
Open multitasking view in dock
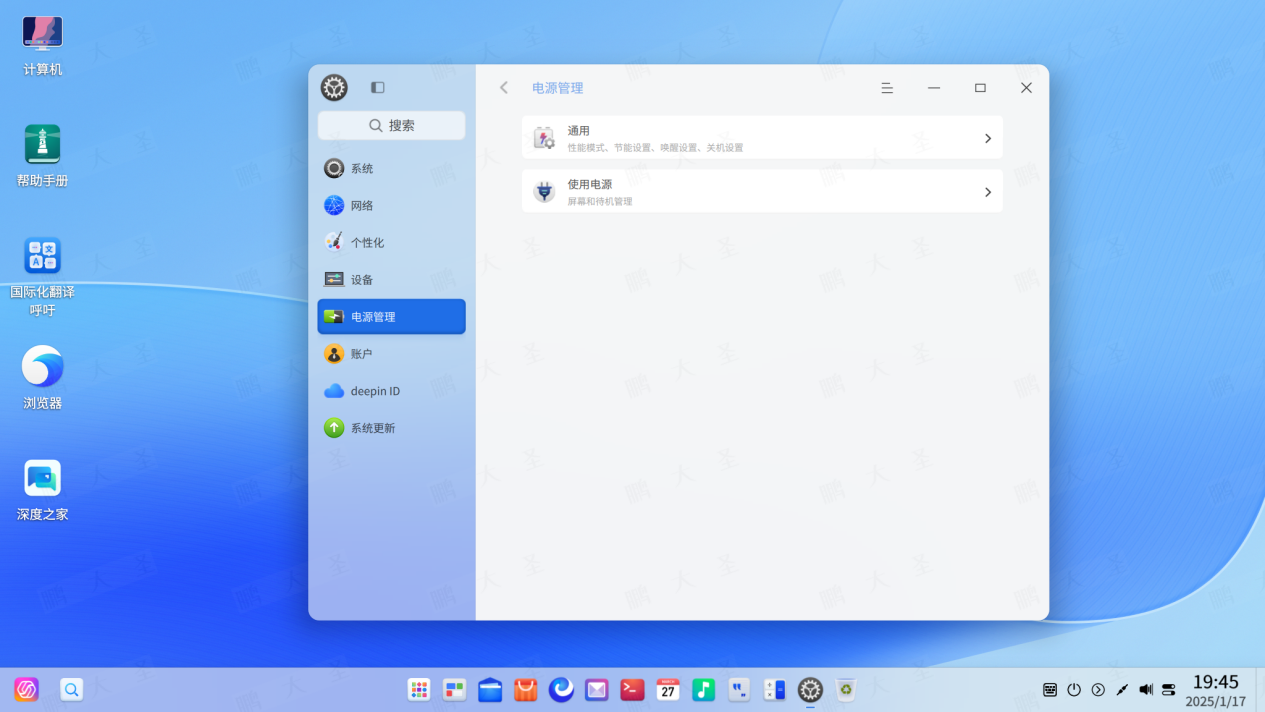pos(455,689)
